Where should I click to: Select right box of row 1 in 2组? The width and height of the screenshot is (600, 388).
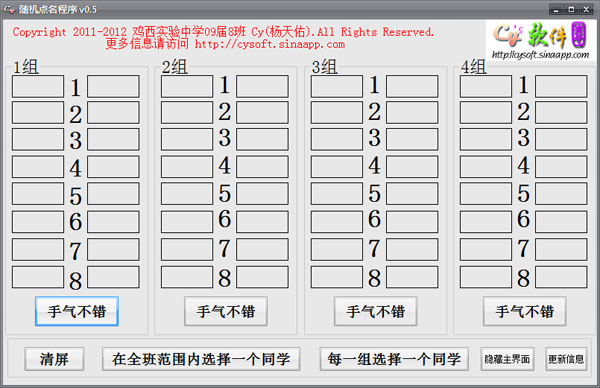coord(262,86)
